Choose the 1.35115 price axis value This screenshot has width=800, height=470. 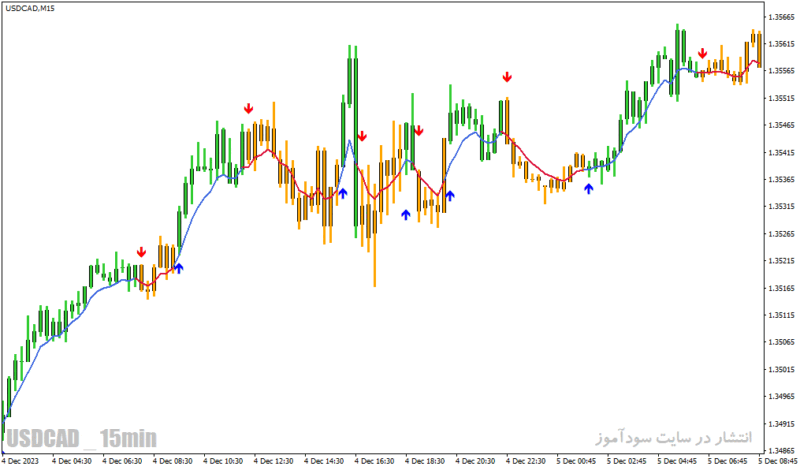pos(781,315)
